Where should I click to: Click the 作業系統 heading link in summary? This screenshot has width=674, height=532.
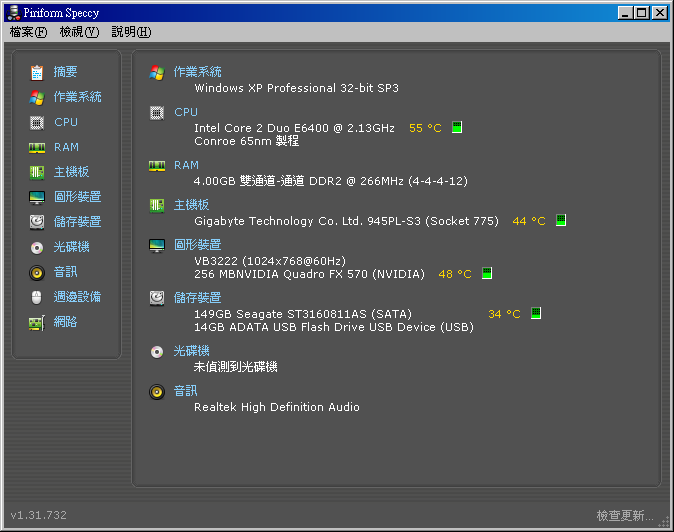pyautogui.click(x=198, y=72)
